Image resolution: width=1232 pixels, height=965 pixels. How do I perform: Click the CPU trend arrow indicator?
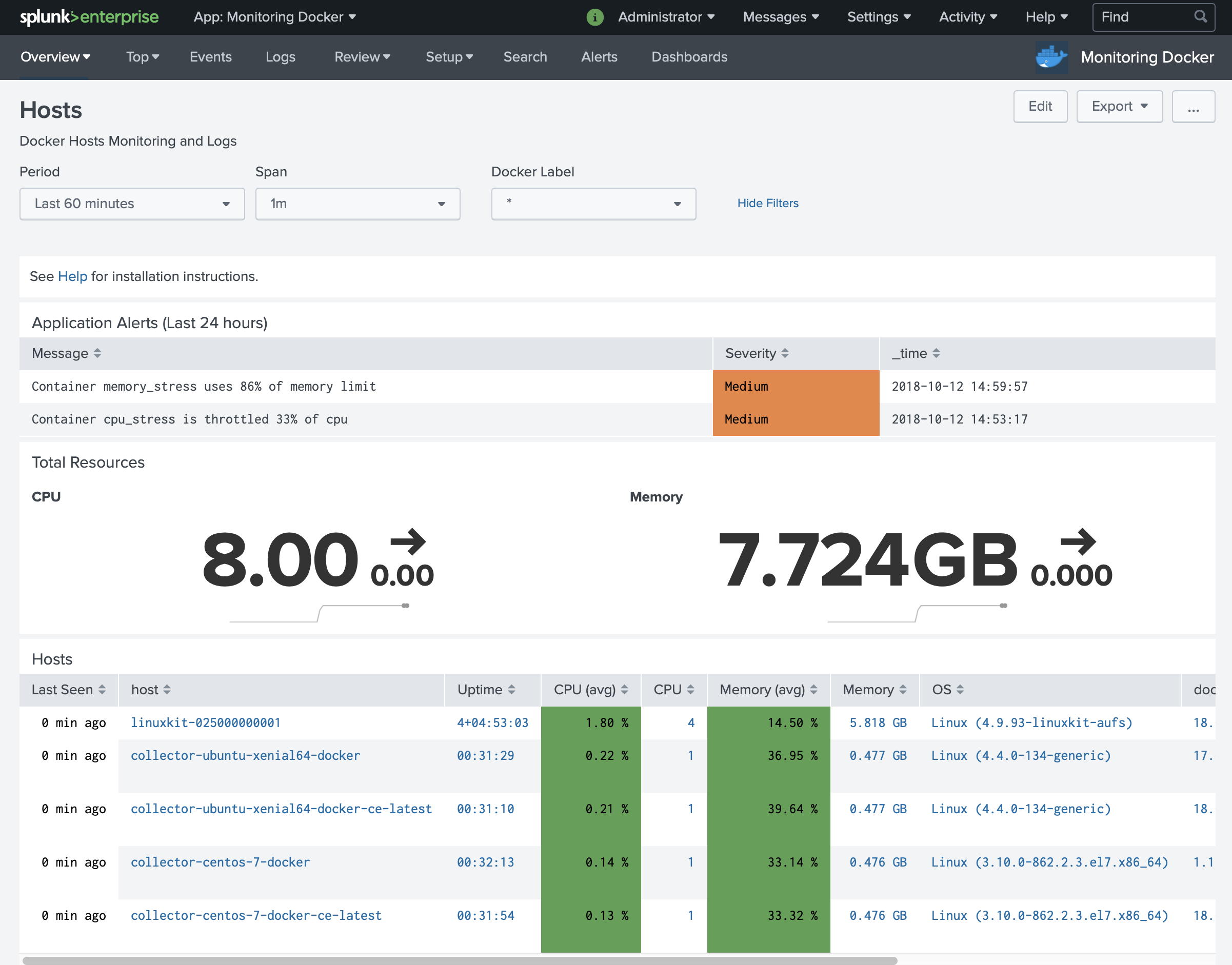407,542
